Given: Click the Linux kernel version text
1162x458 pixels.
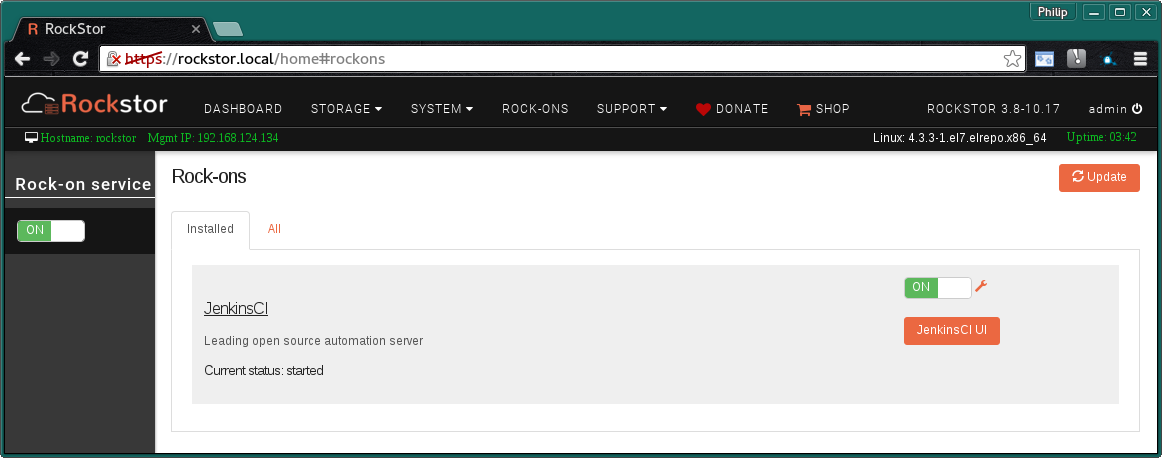Looking at the screenshot, I should (x=960, y=138).
